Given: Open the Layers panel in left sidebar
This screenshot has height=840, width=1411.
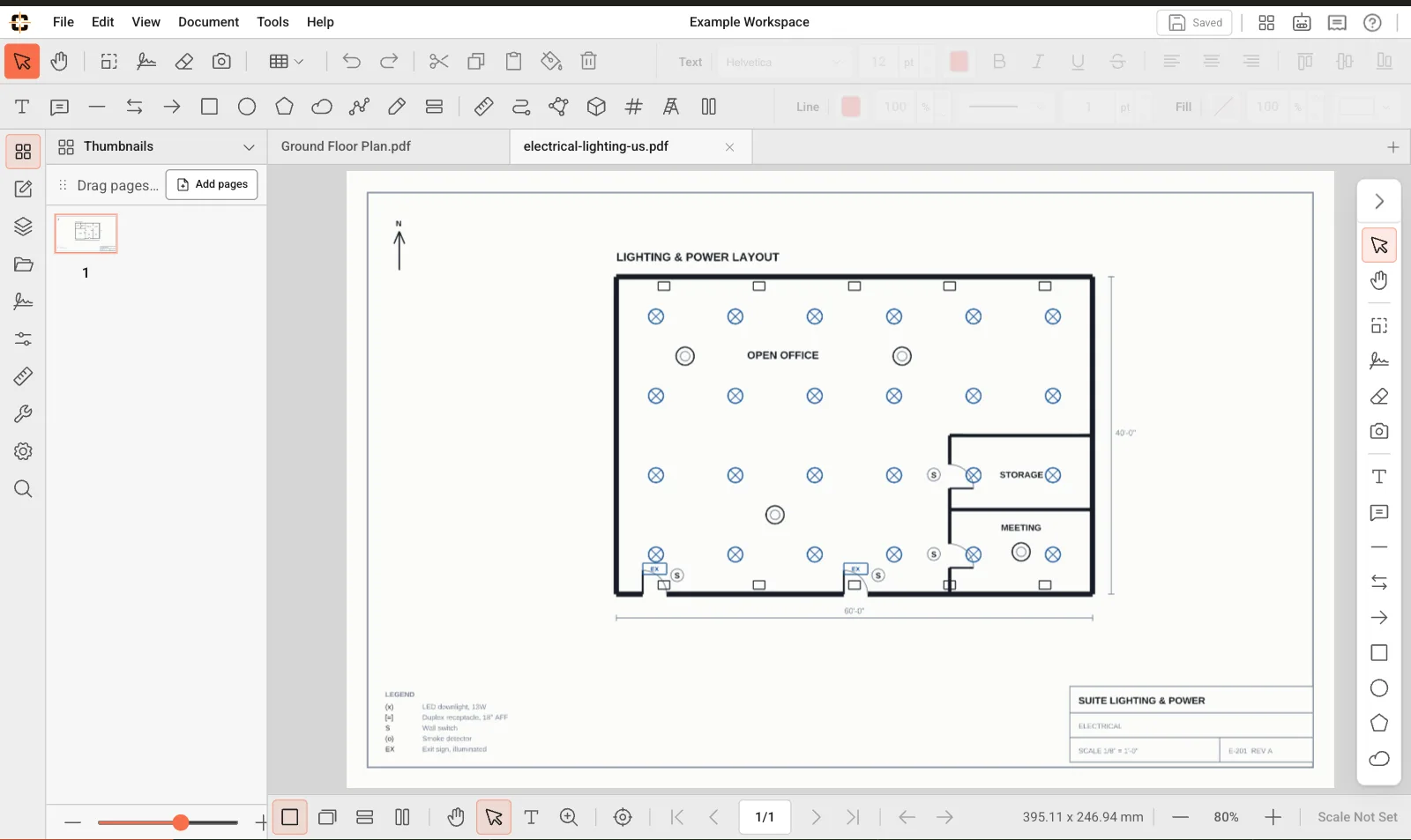Looking at the screenshot, I should pos(23,227).
